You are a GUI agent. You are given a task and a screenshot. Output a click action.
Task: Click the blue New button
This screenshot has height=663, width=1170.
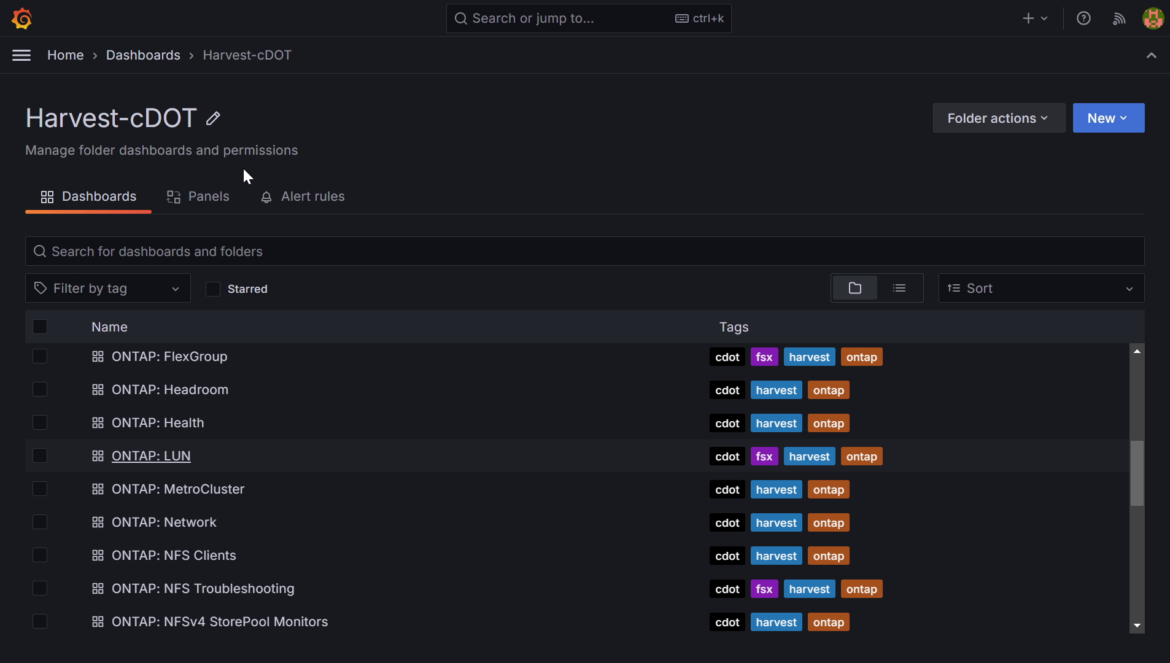pyautogui.click(x=1108, y=118)
